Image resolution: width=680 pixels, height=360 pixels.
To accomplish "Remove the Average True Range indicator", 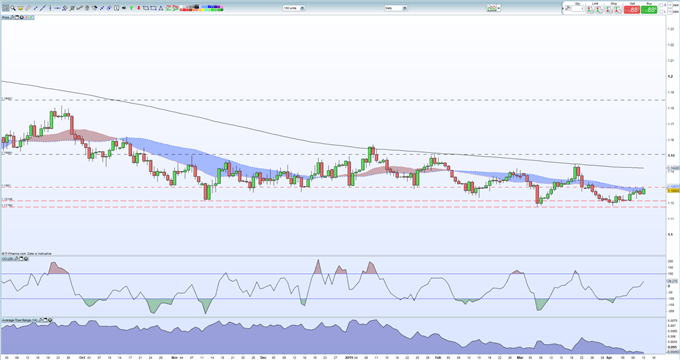I will pyautogui.click(x=50, y=320).
